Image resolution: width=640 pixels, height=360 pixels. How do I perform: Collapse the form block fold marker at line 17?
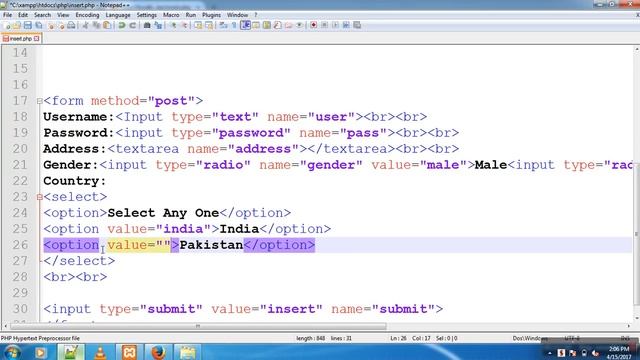pyautogui.click(x=40, y=101)
